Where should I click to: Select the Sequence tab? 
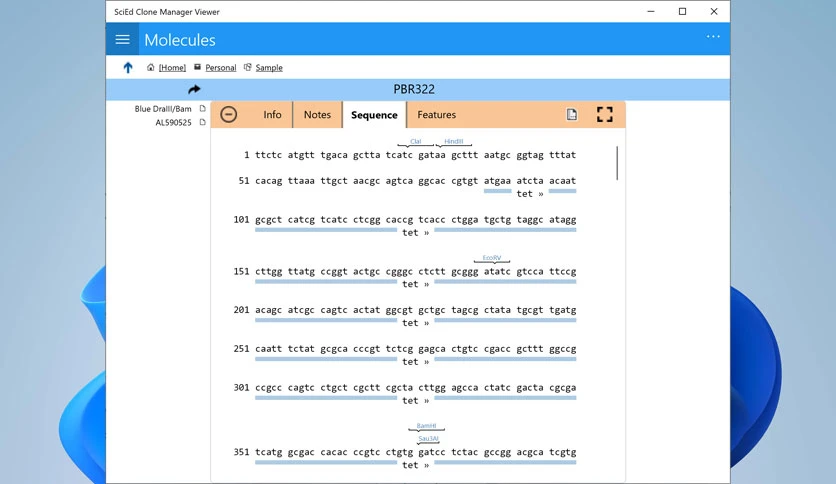click(x=374, y=115)
